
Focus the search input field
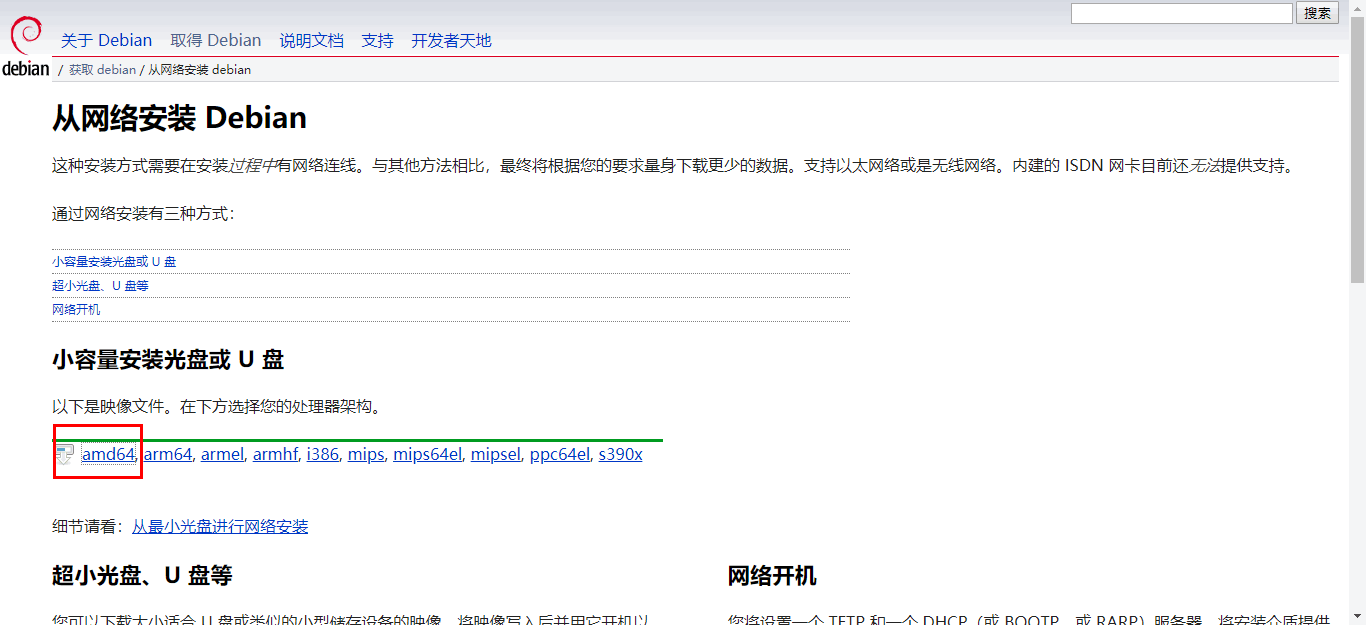pos(1182,13)
